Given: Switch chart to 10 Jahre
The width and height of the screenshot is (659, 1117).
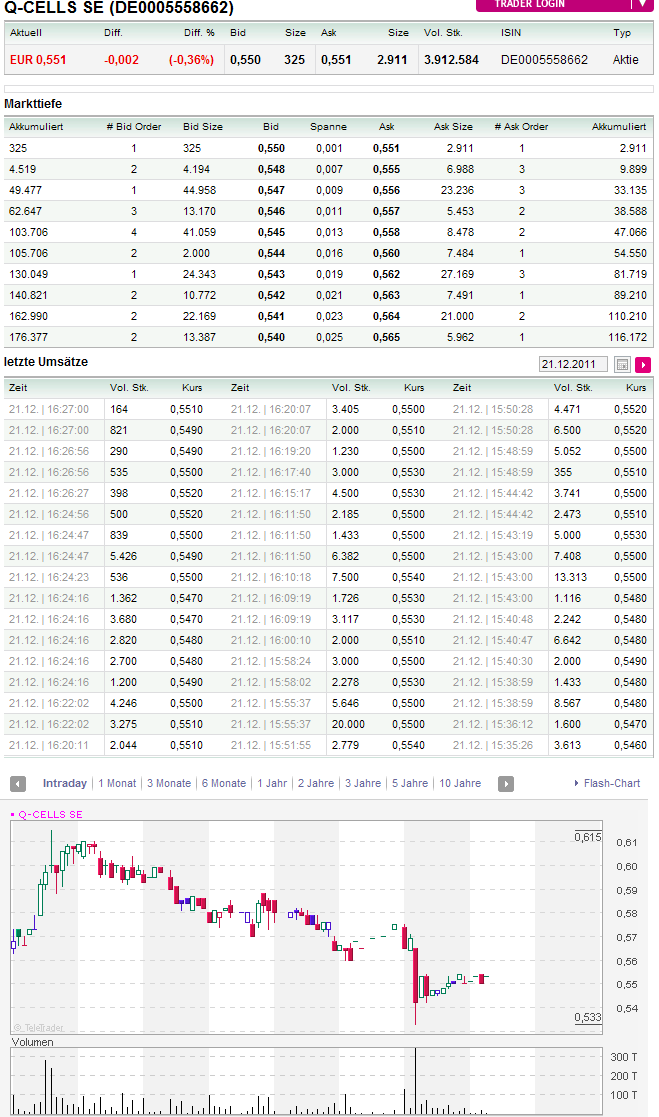Looking at the screenshot, I should (460, 783).
